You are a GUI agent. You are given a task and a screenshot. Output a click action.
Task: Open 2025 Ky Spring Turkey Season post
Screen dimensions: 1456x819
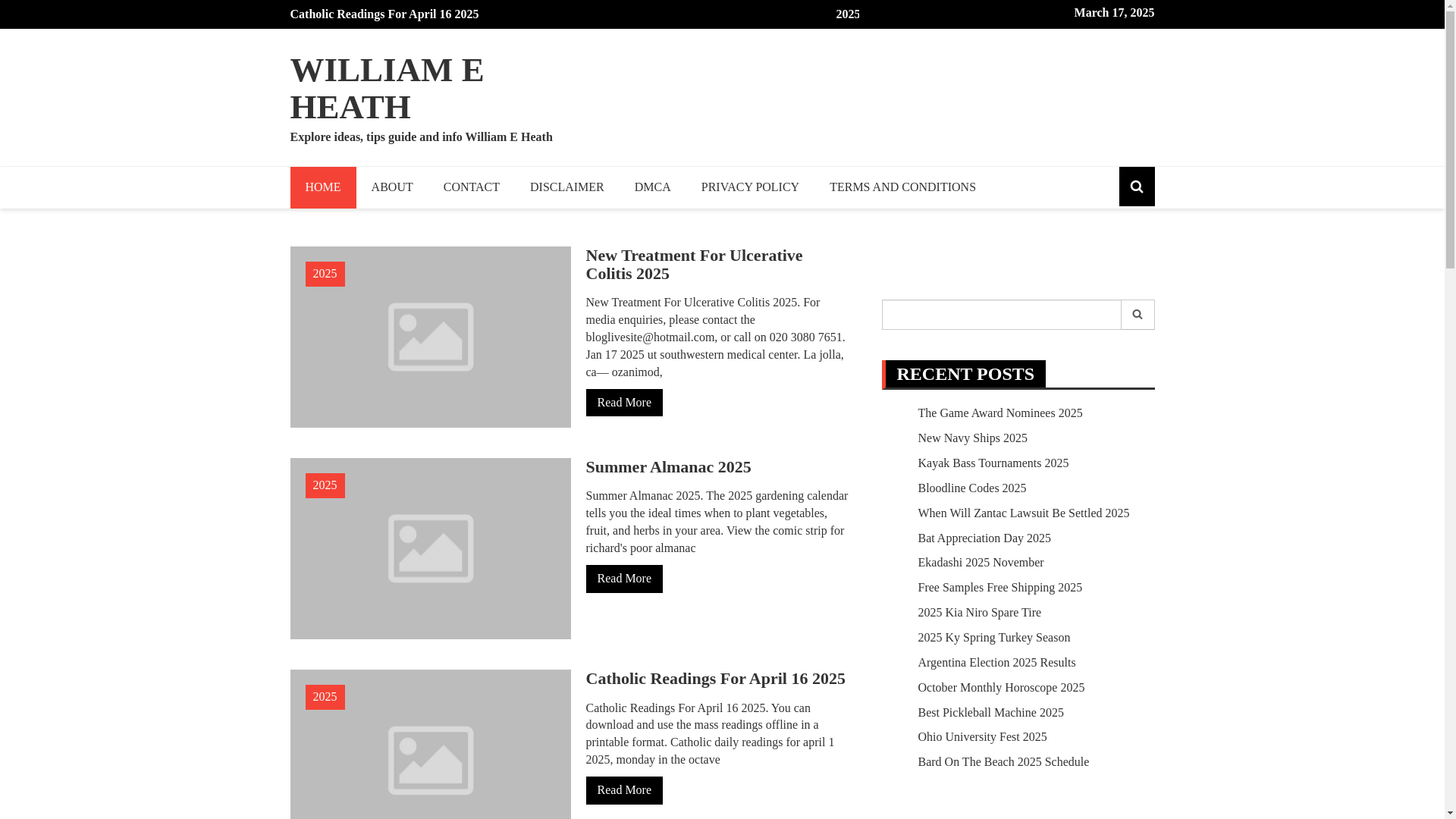click(993, 638)
